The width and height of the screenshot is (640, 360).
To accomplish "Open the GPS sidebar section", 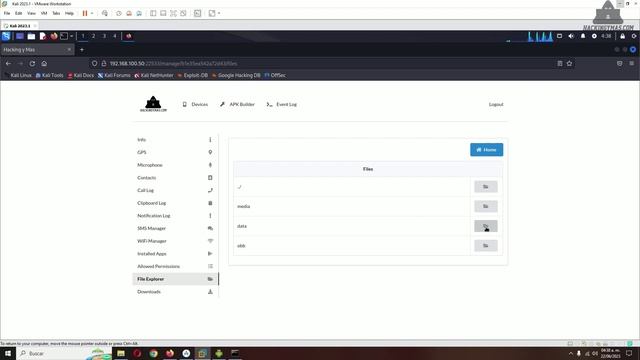I will pyautogui.click(x=175, y=152).
